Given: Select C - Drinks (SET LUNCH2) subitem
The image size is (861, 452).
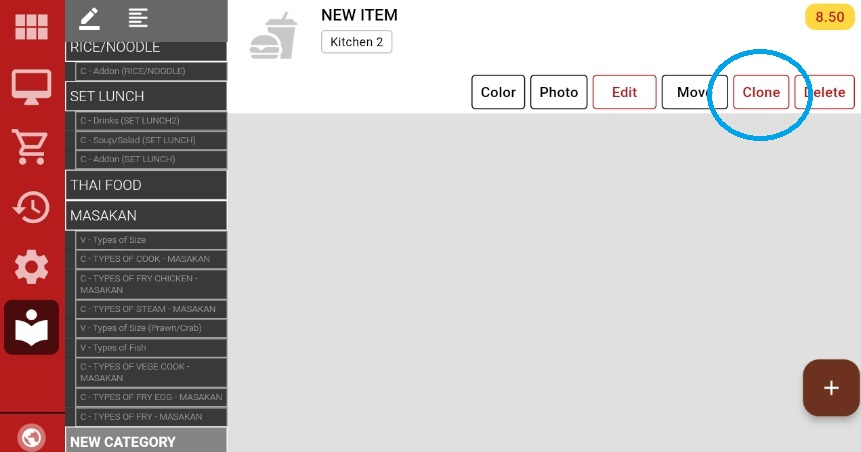Looking at the screenshot, I should pyautogui.click(x=152, y=121).
